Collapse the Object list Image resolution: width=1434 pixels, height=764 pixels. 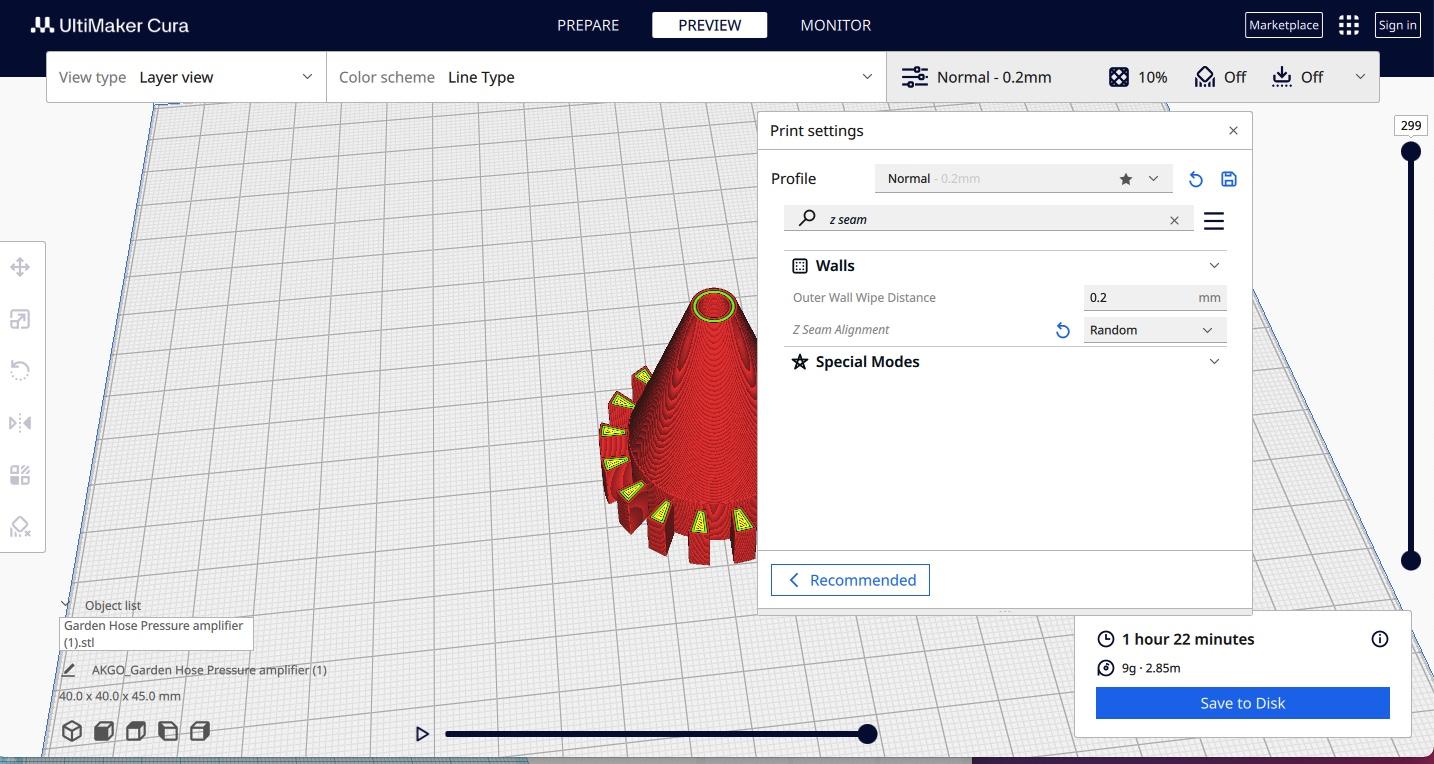(x=66, y=606)
